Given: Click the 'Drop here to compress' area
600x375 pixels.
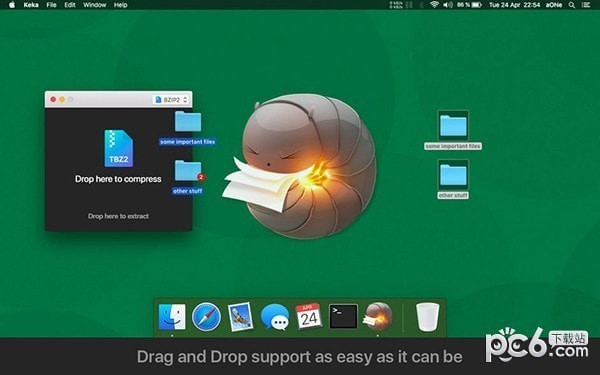Looking at the screenshot, I should pyautogui.click(x=118, y=179).
